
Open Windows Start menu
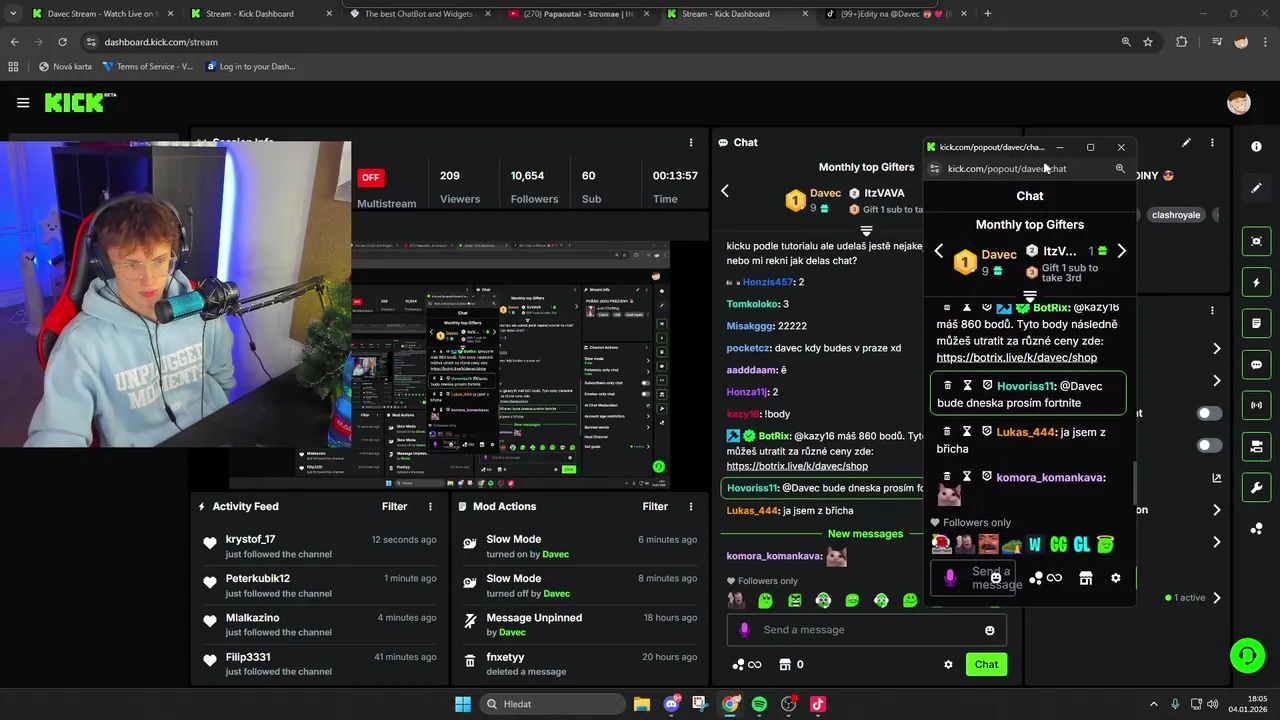coord(463,704)
